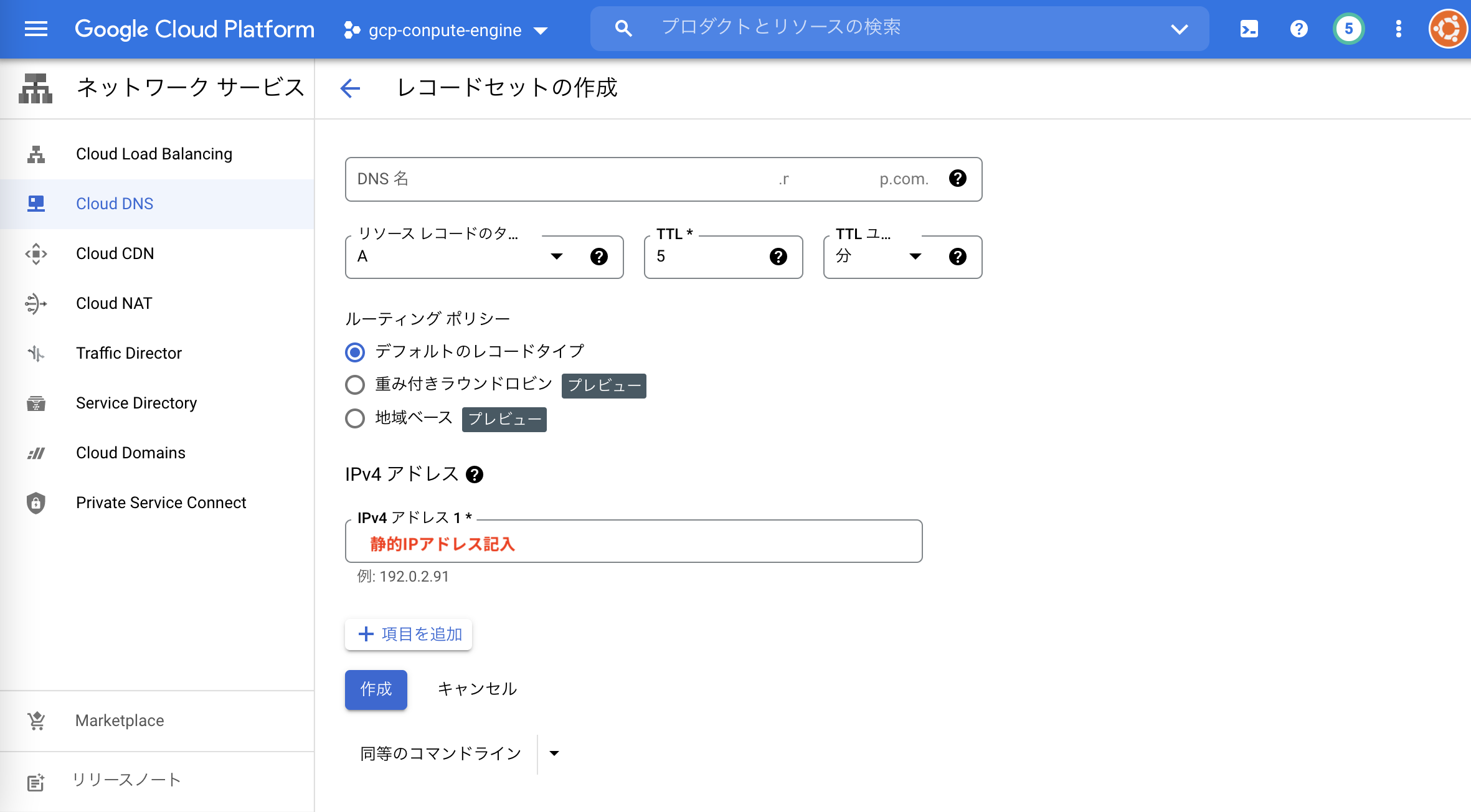Expand the equivalent command line dropdown arrow
This screenshot has width=1471, height=812.
click(554, 753)
